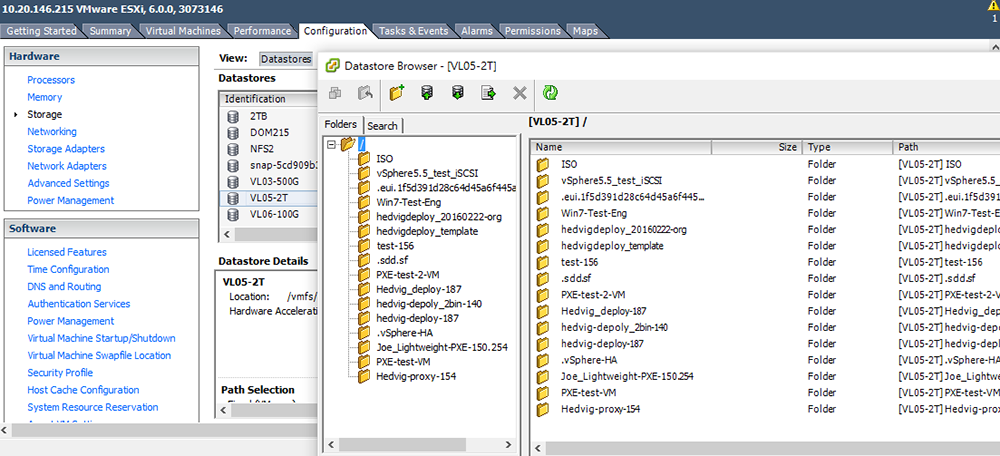Switch to the Performance tab
The image size is (1000, 456).
(x=262, y=31)
